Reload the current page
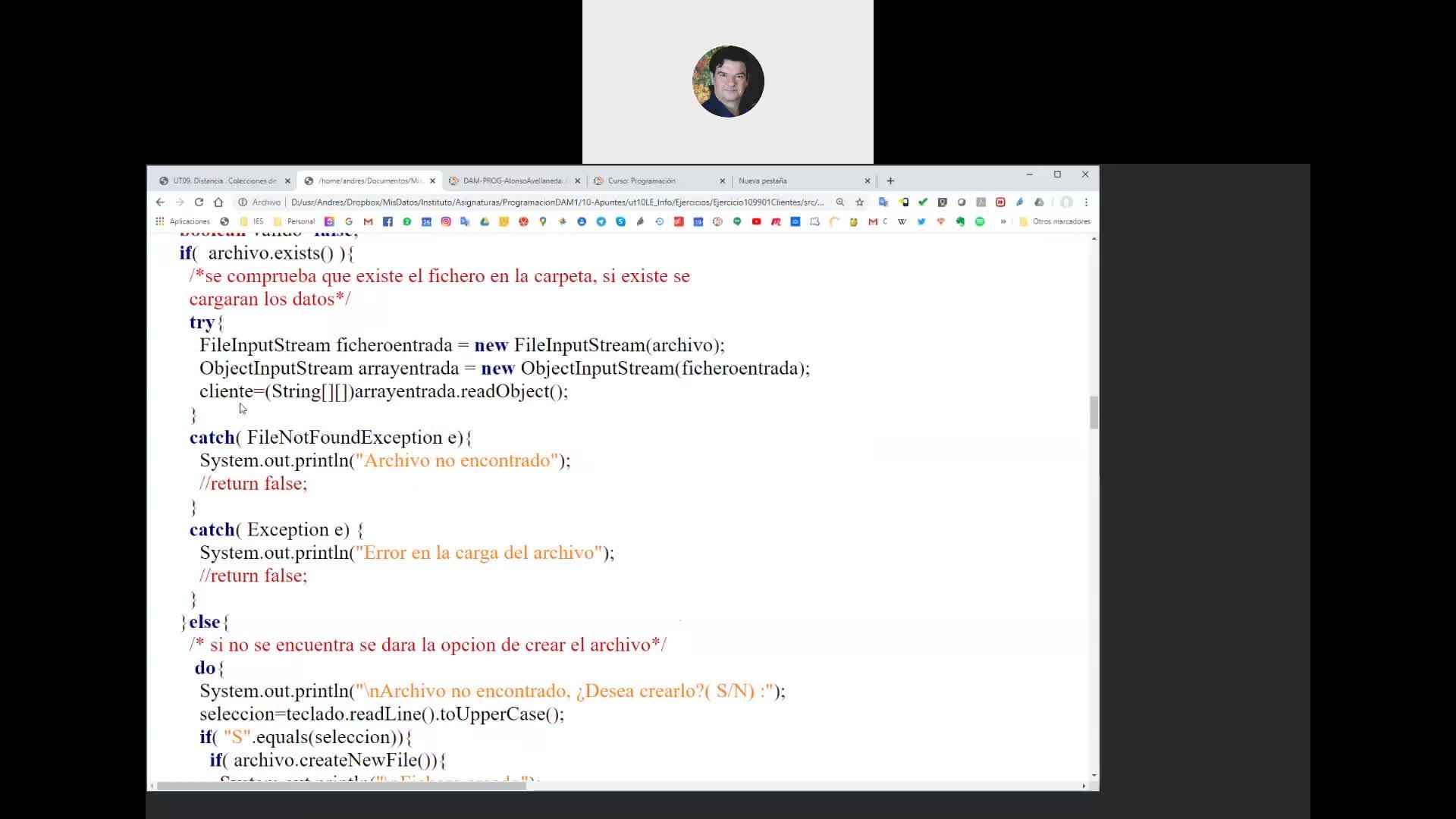 click(199, 202)
